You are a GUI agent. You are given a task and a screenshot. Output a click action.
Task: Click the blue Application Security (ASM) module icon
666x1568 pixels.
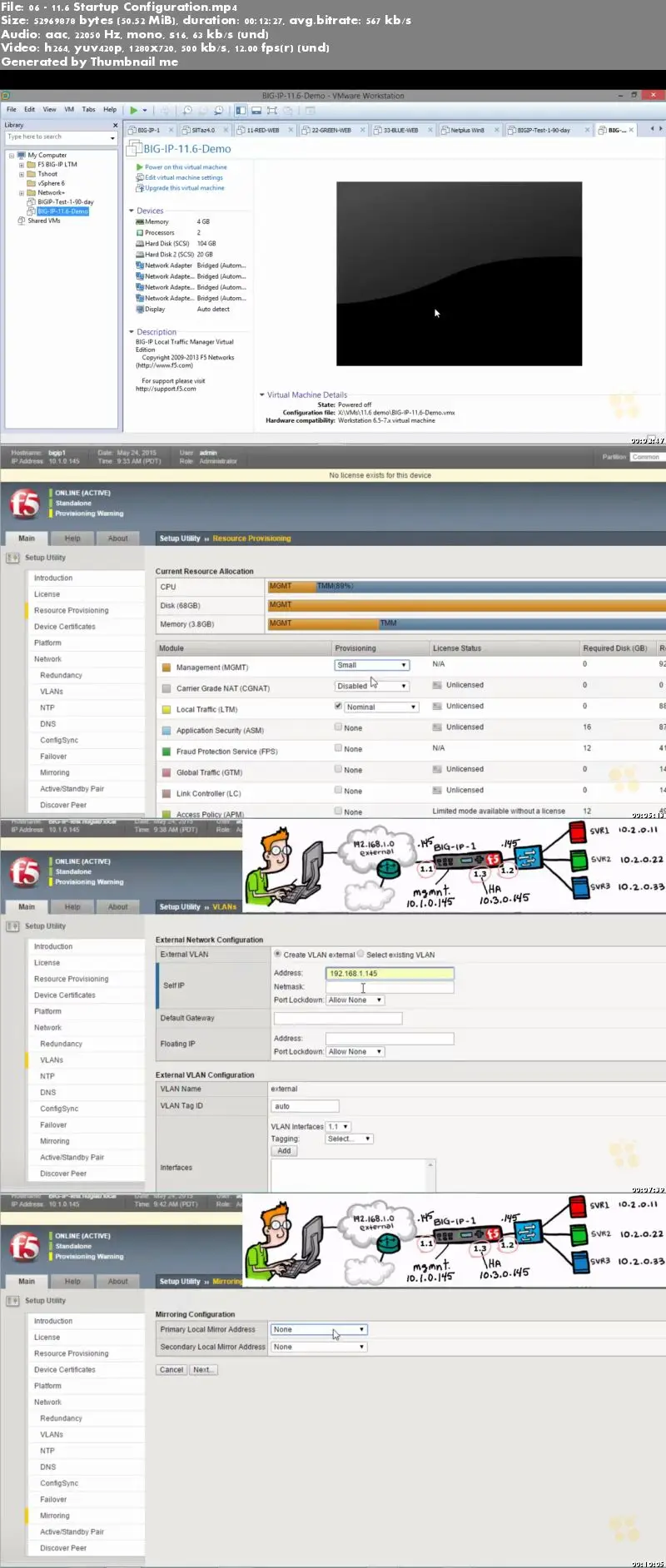[x=166, y=731]
